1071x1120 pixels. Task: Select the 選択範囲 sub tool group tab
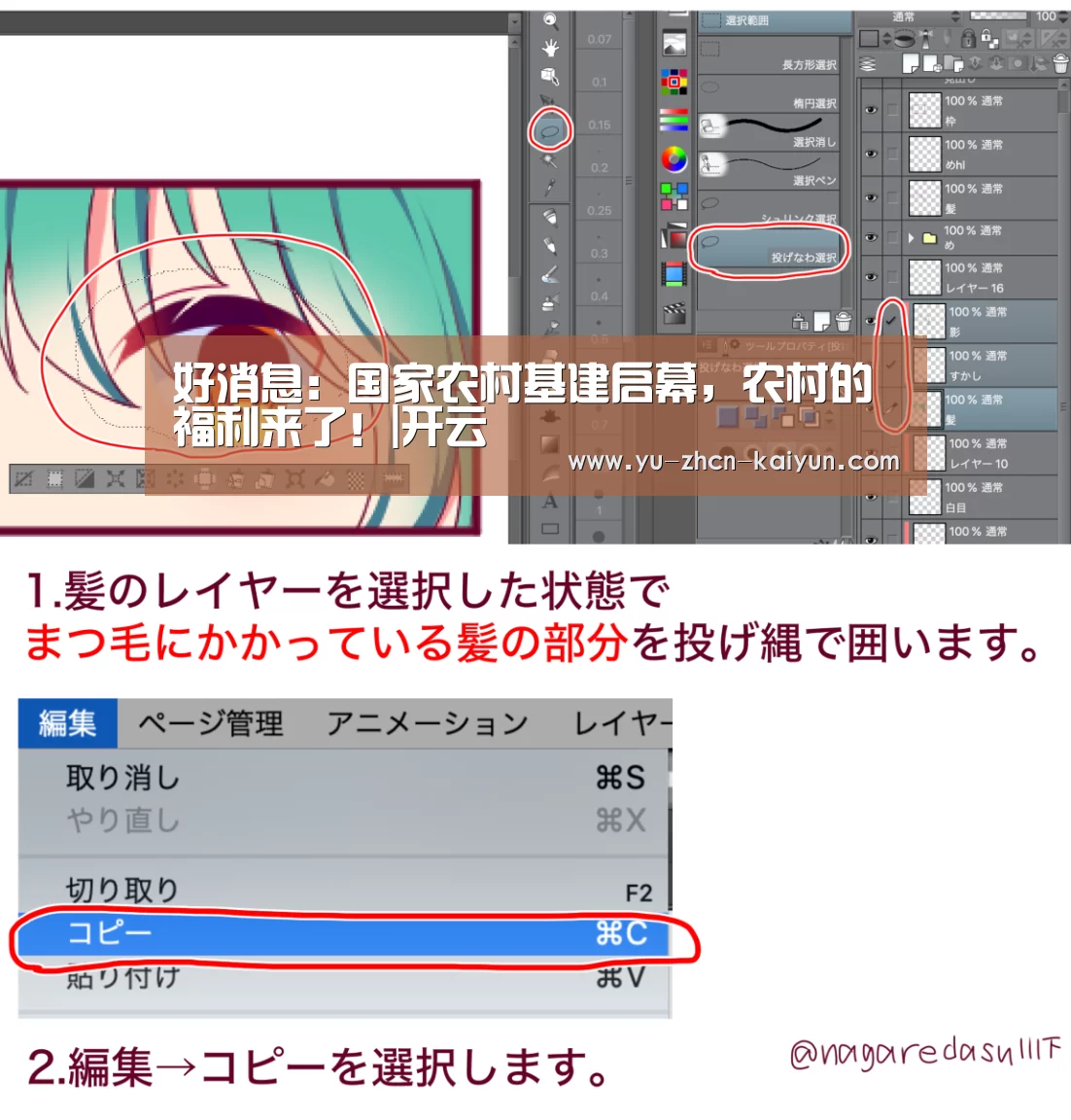[774, 20]
